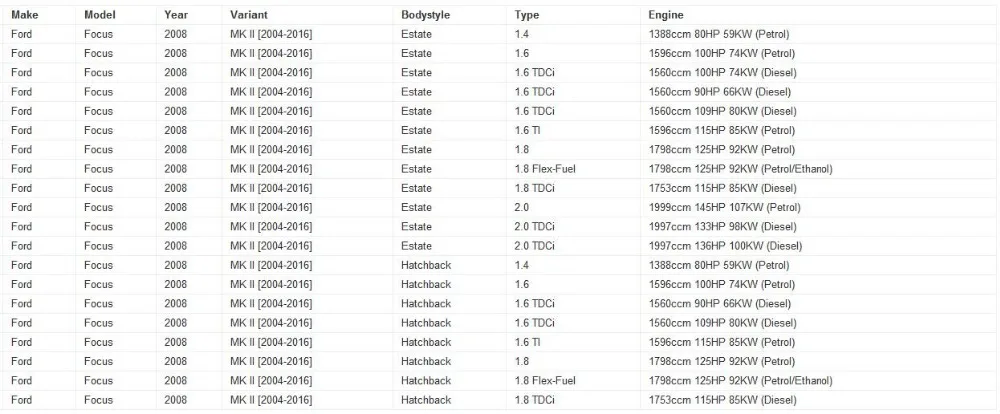Select the Estate 1560ccm 100HP 74KW engine cell
The image size is (1000, 414).
[818, 73]
